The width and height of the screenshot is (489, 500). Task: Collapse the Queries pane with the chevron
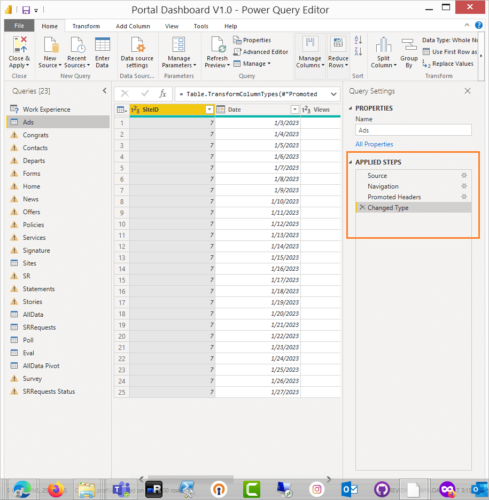click(105, 91)
